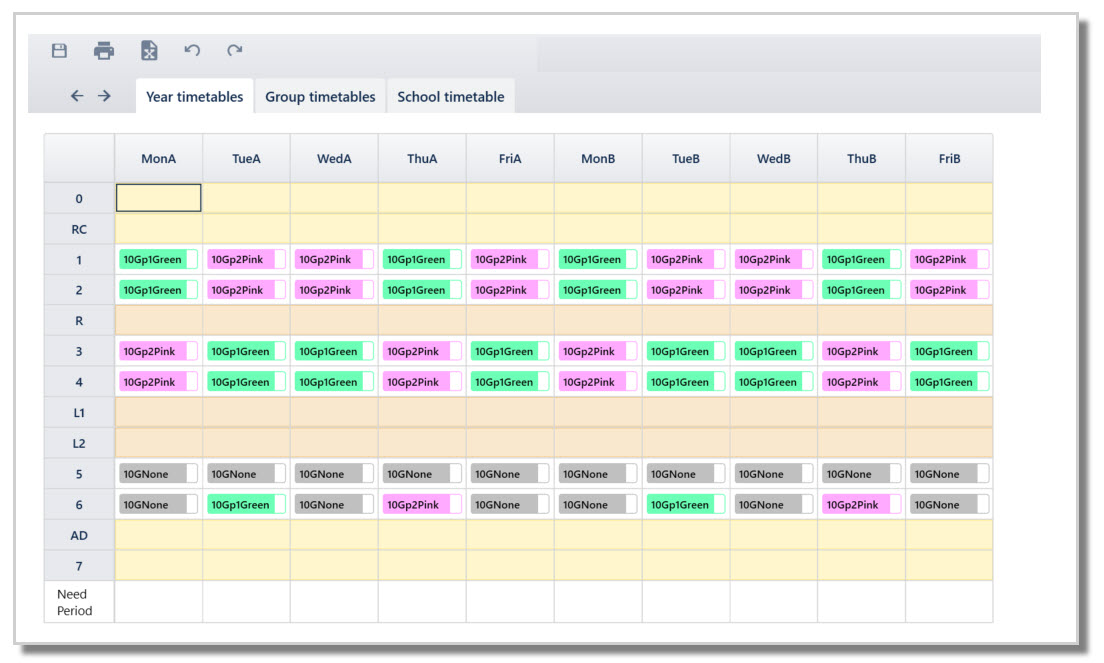Click the white box on FriB period 6 block
Screen dimensions: 1104x663
click(984, 505)
